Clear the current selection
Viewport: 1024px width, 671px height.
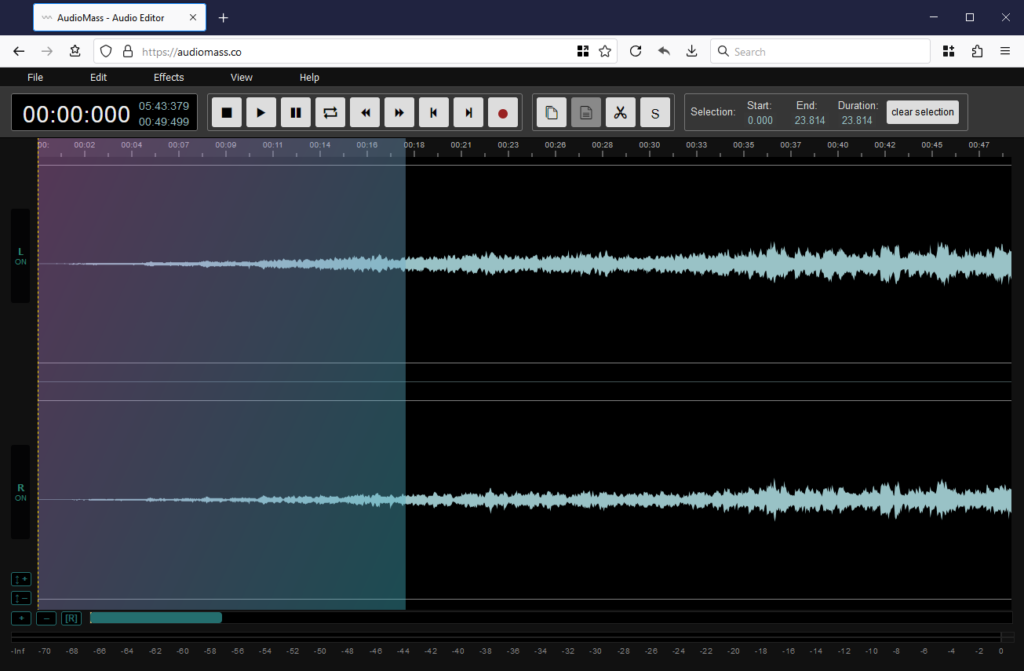point(922,112)
